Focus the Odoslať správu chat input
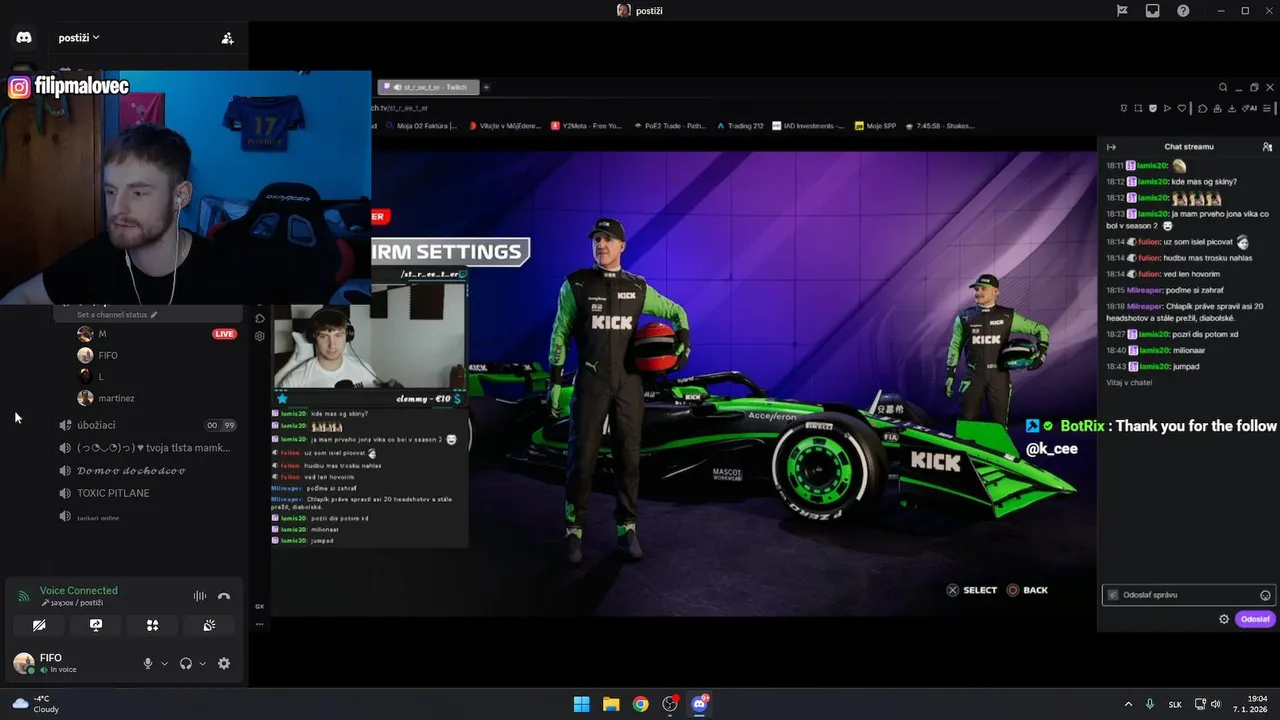Viewport: 1280px width, 720px height. pos(1188,595)
